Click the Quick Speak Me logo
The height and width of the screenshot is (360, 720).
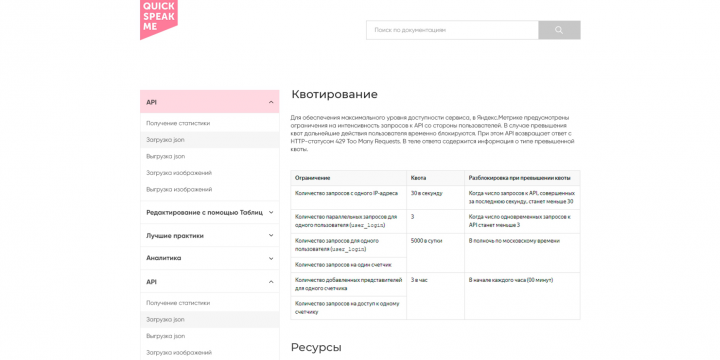click(x=159, y=19)
